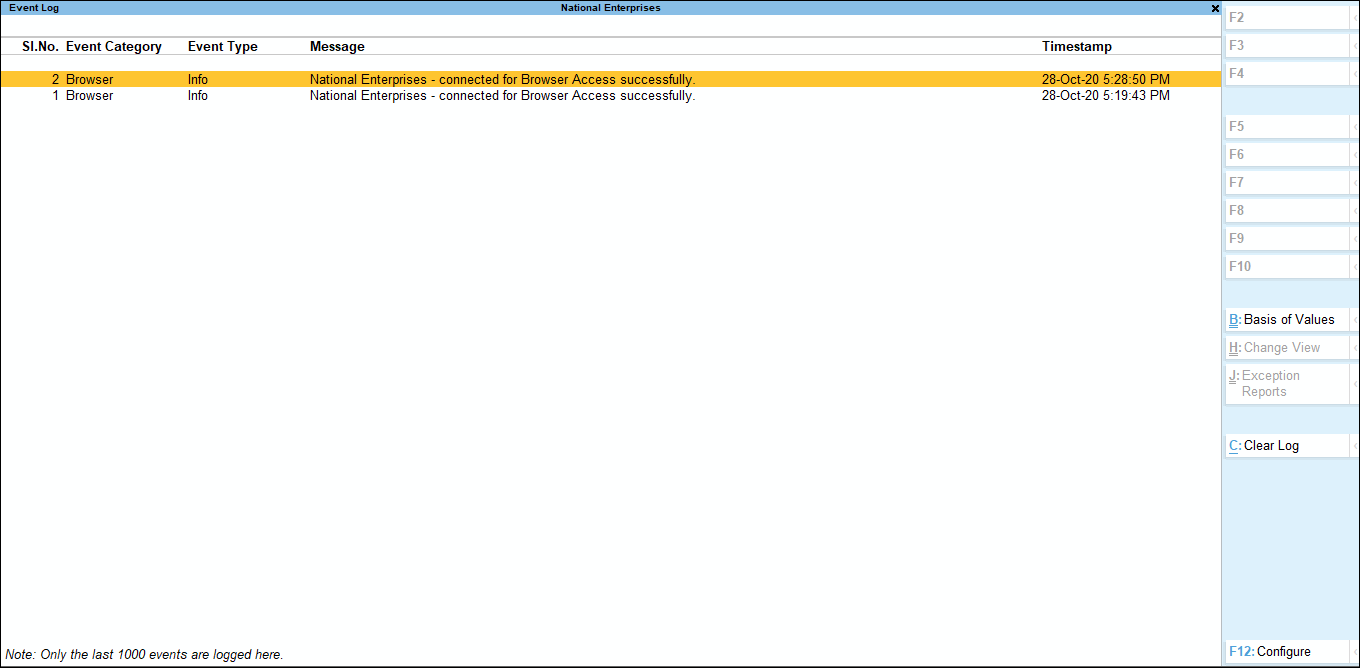Click the F2 button in the right panel
Viewport: 1360px width, 668px height.
(x=1287, y=18)
